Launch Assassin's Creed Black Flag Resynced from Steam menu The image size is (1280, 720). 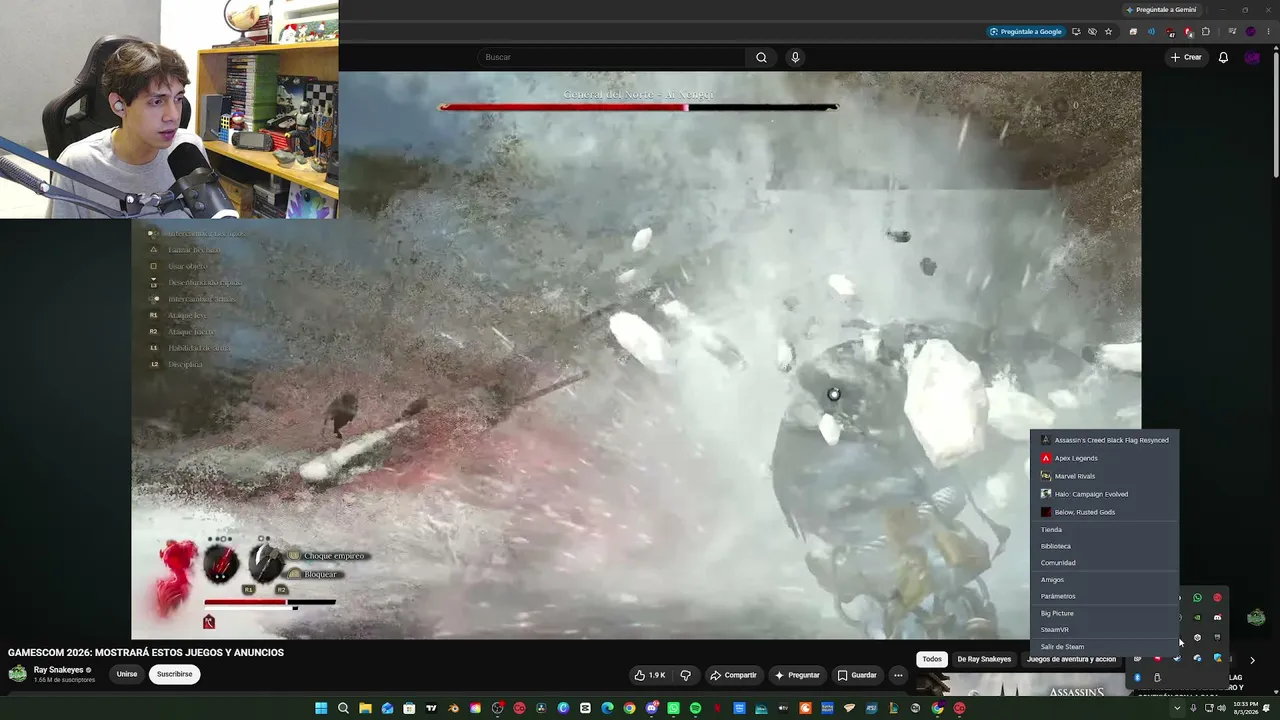point(1104,440)
